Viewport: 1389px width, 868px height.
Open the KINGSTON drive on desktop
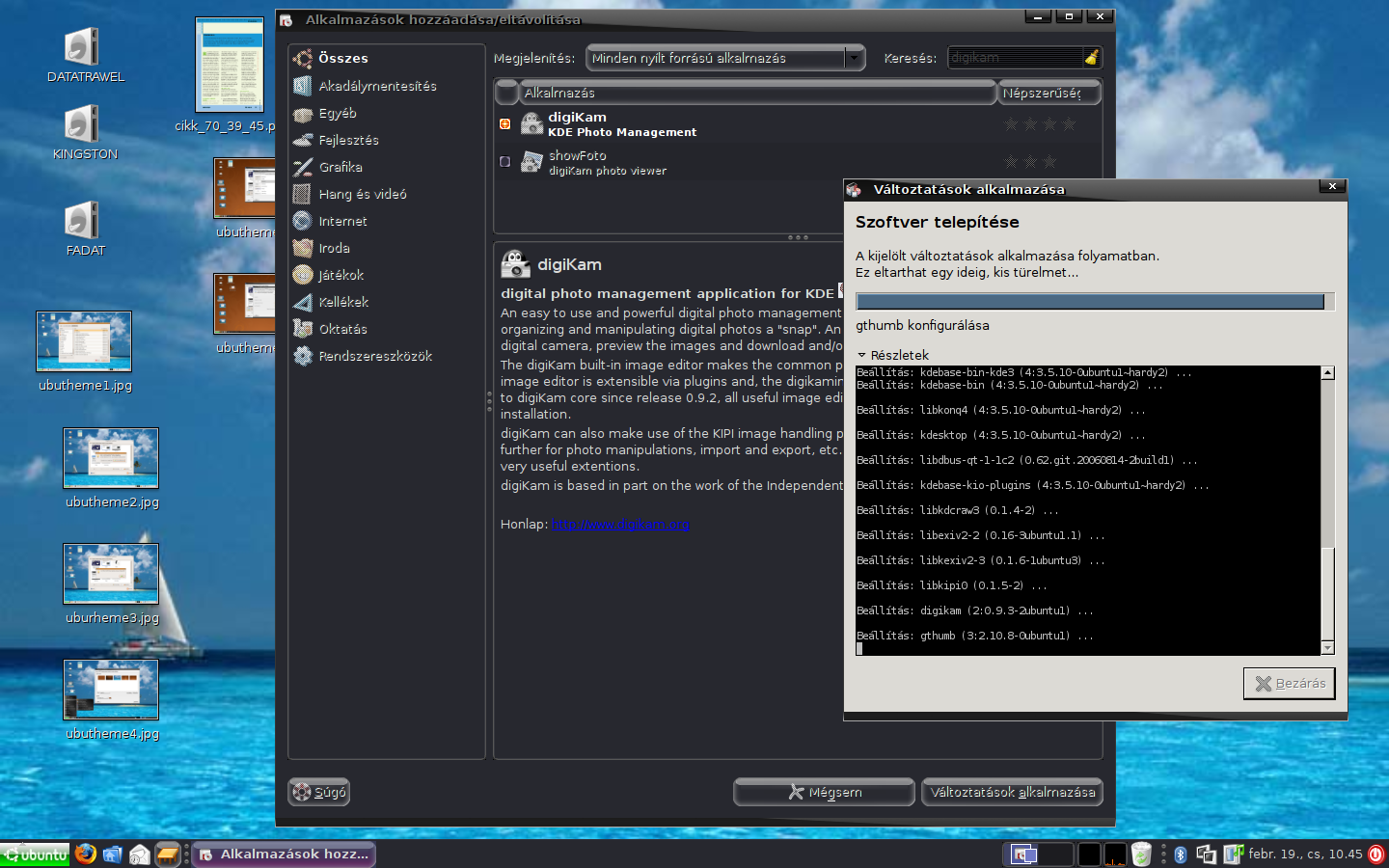coord(85,133)
